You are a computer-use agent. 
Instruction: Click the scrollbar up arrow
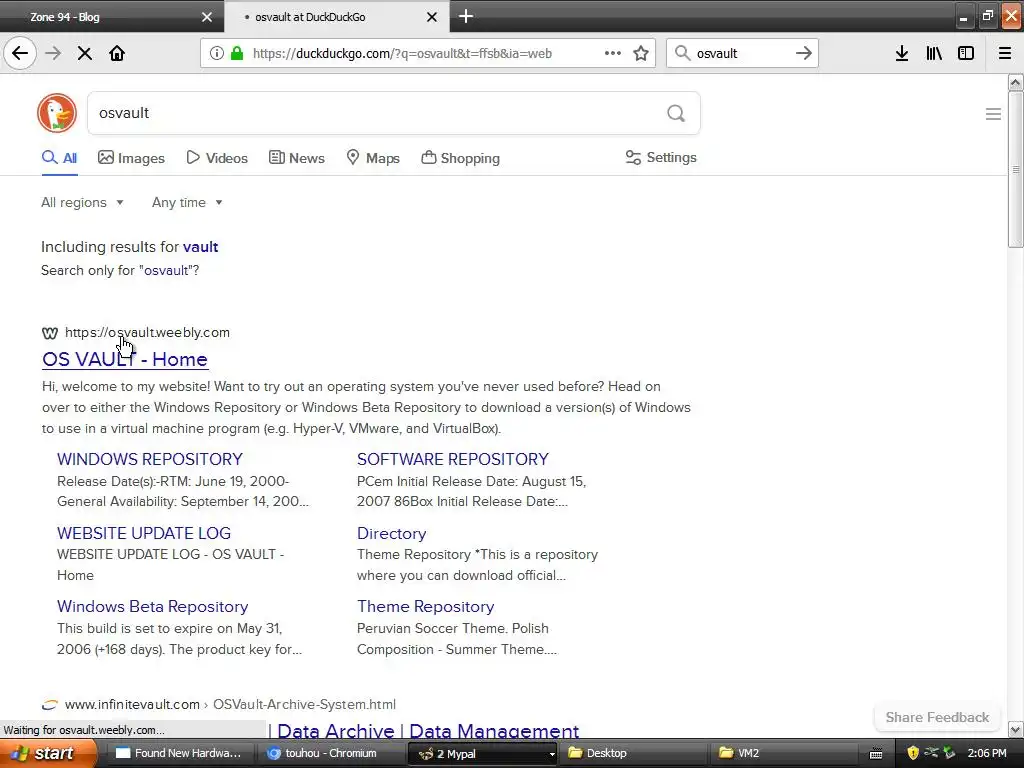[x=1015, y=82]
